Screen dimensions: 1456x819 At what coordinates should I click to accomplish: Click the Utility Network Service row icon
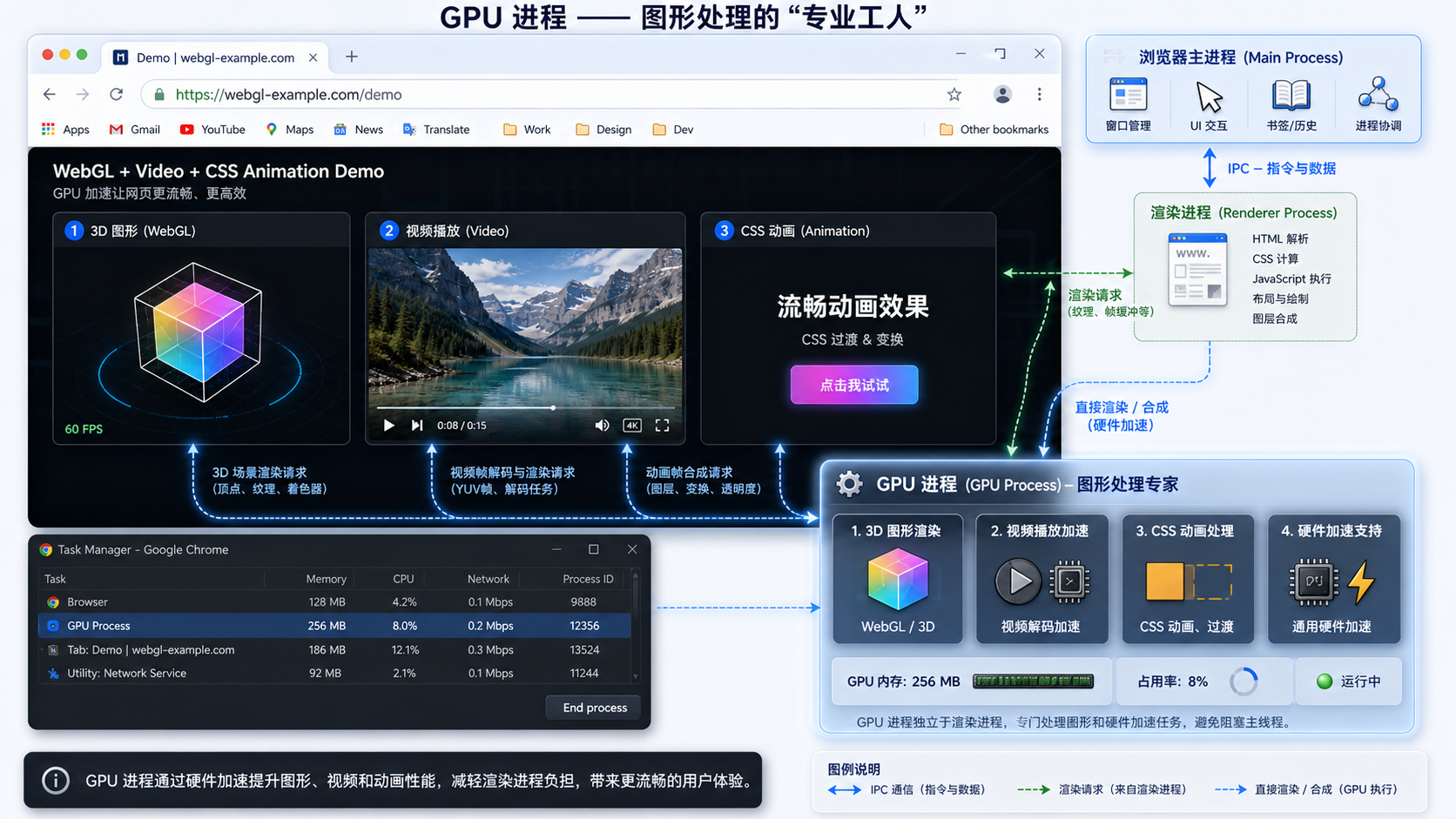coord(53,673)
